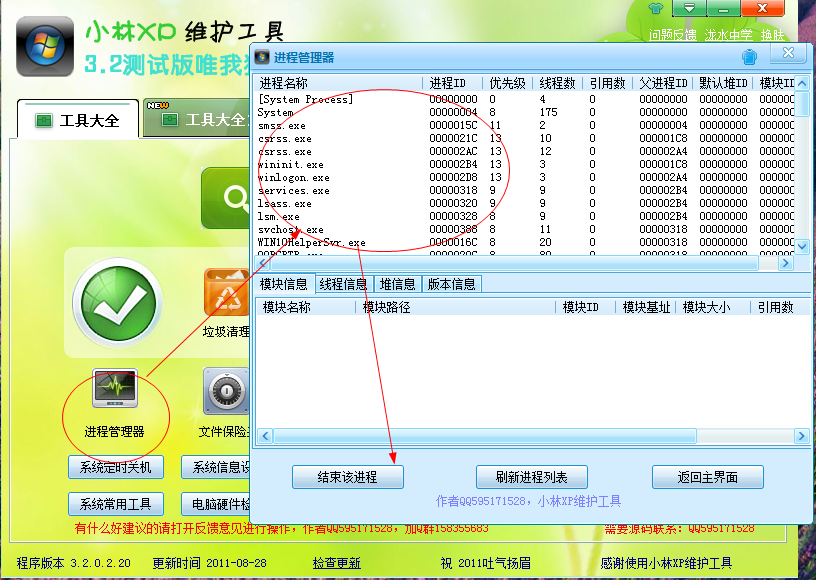Select the 版本信息 tab
Image resolution: width=816 pixels, height=580 pixels.
pyautogui.click(x=452, y=284)
